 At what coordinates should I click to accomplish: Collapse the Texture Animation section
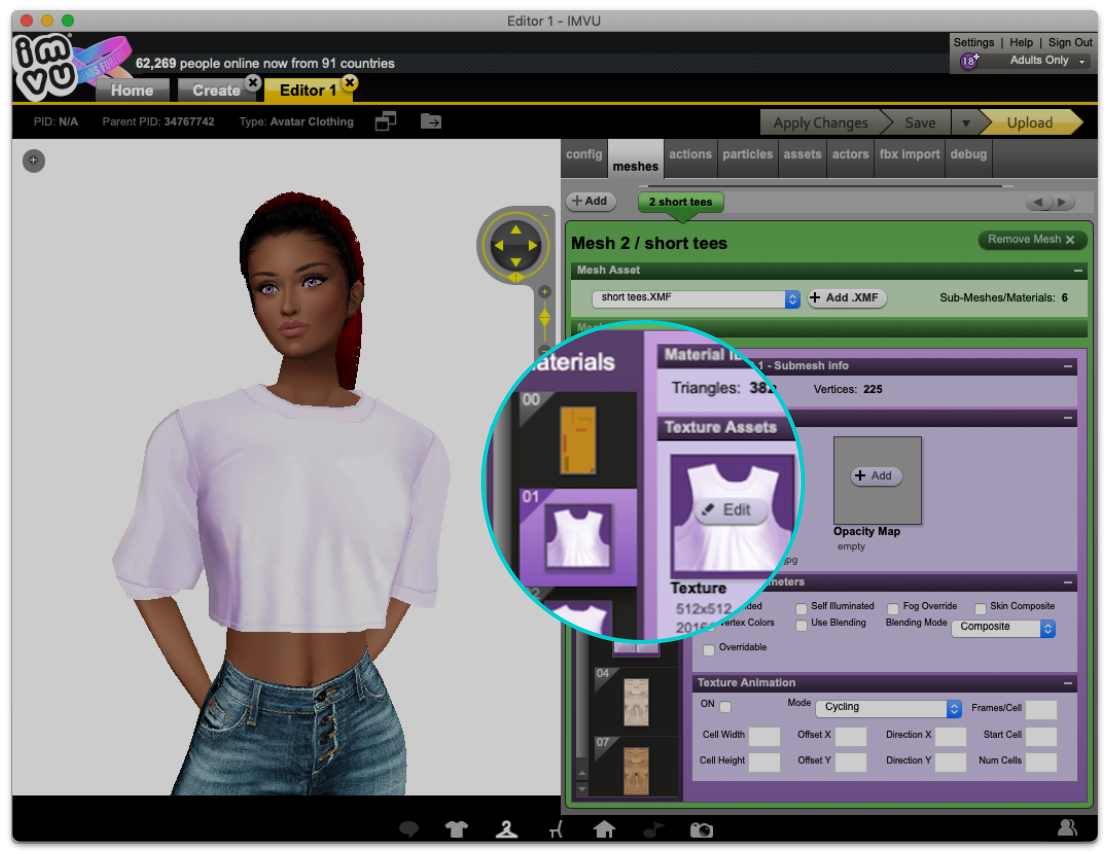click(x=1068, y=683)
